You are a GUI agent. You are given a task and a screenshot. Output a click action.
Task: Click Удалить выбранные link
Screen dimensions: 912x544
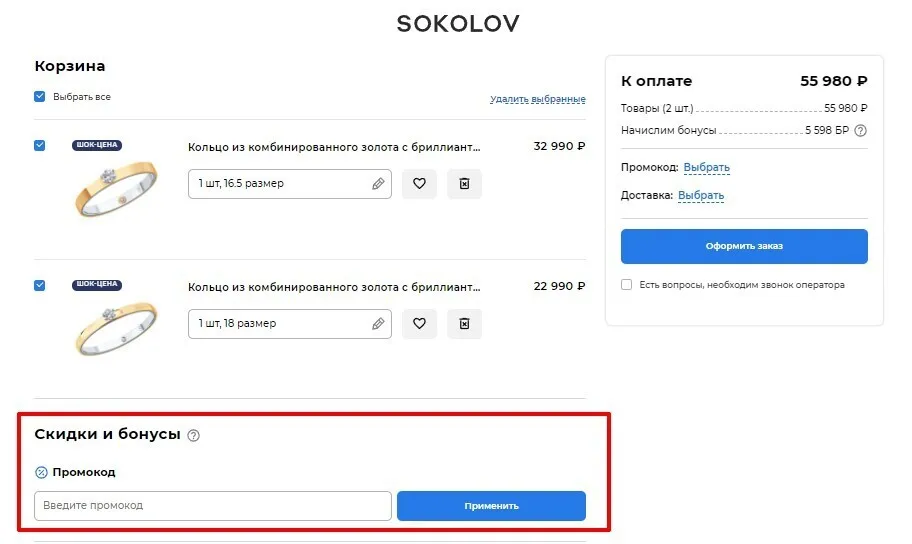(x=537, y=99)
